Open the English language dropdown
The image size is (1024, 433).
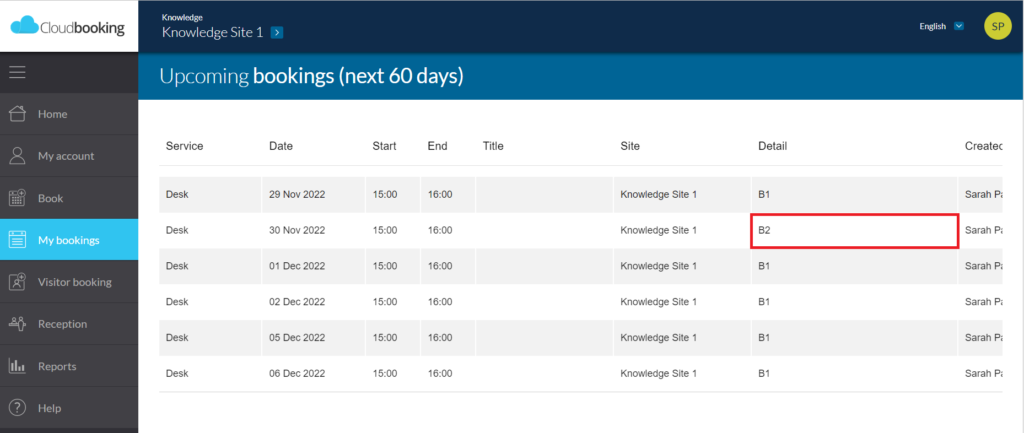941,26
